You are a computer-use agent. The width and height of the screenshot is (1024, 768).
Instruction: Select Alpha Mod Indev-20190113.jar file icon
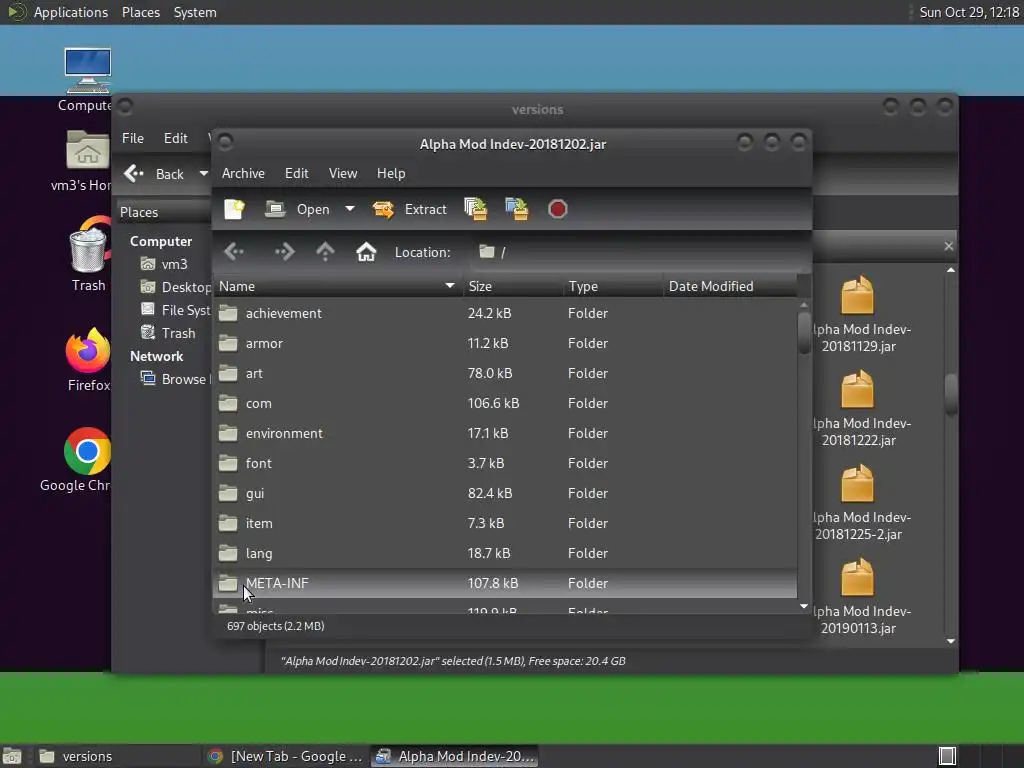click(857, 577)
